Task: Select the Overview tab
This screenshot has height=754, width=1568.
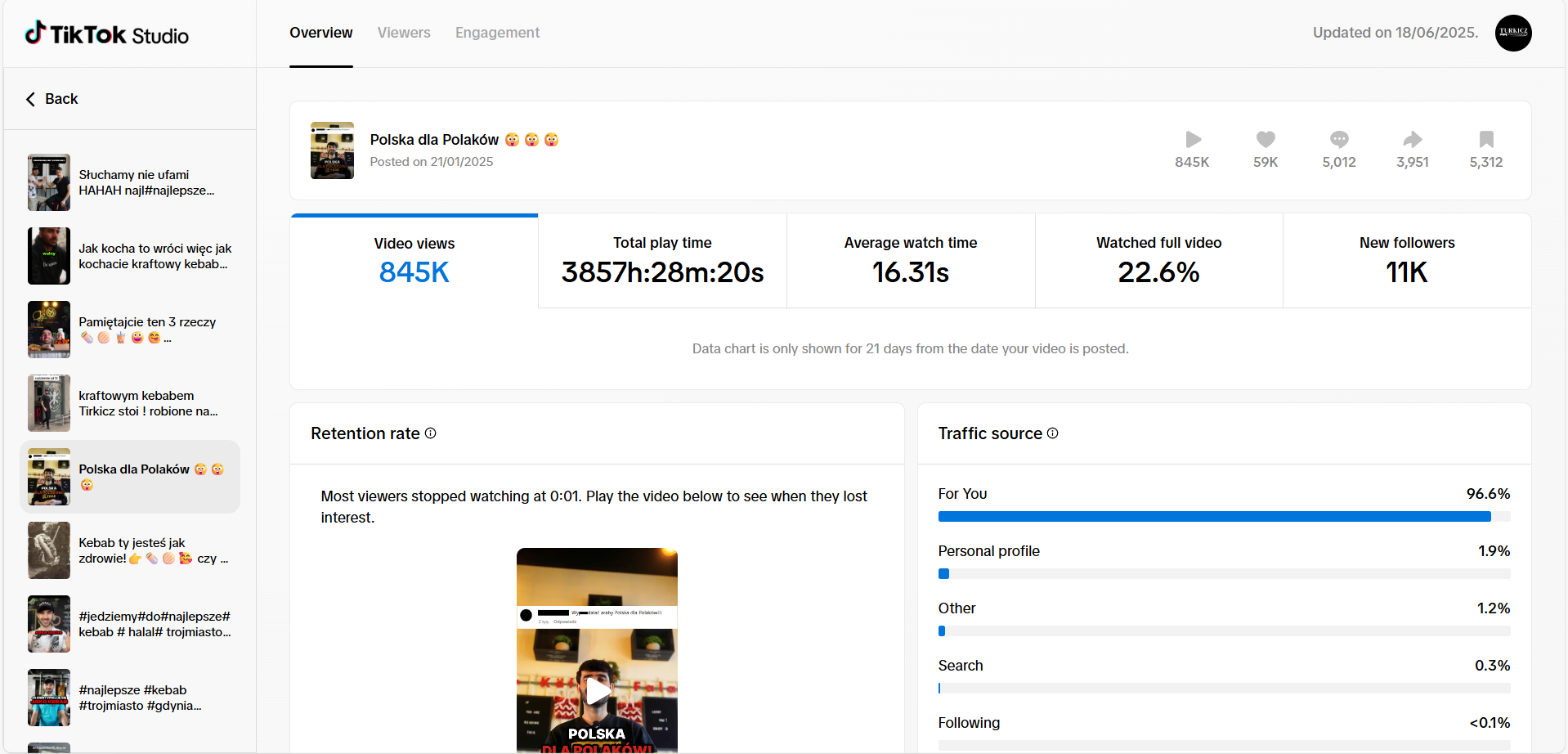Action: (320, 33)
